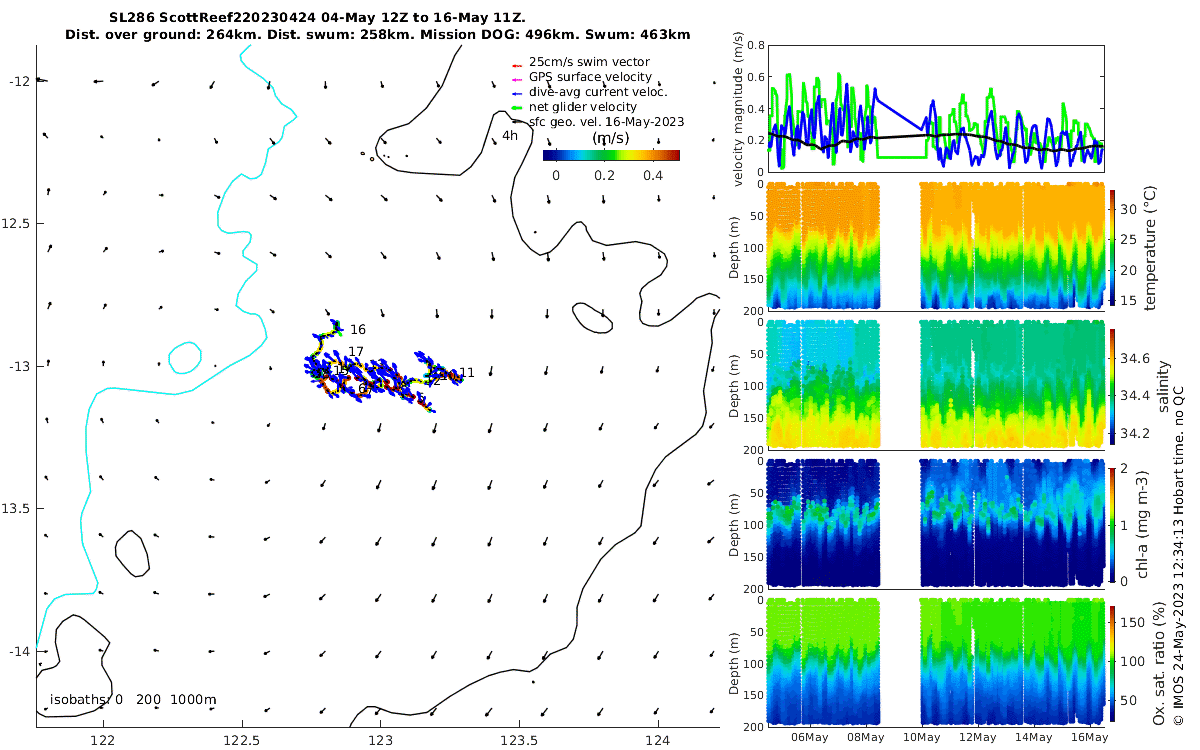Click the chl-a color bar

pyautogui.click(x=1112, y=523)
